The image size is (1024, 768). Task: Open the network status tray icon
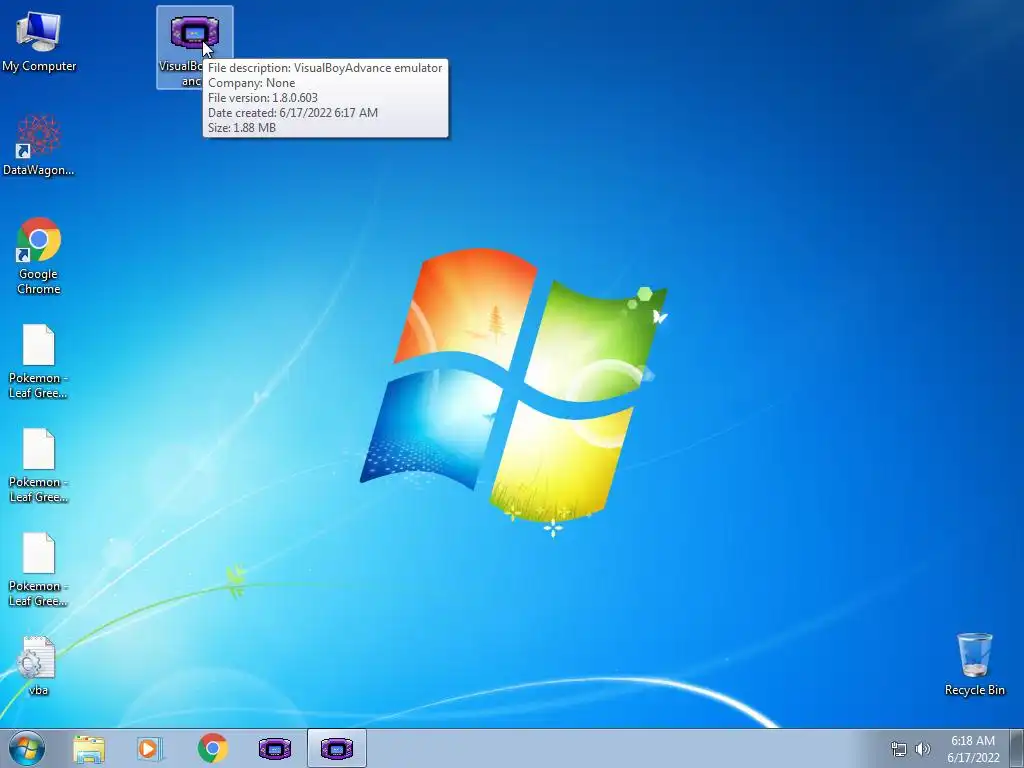(899, 749)
